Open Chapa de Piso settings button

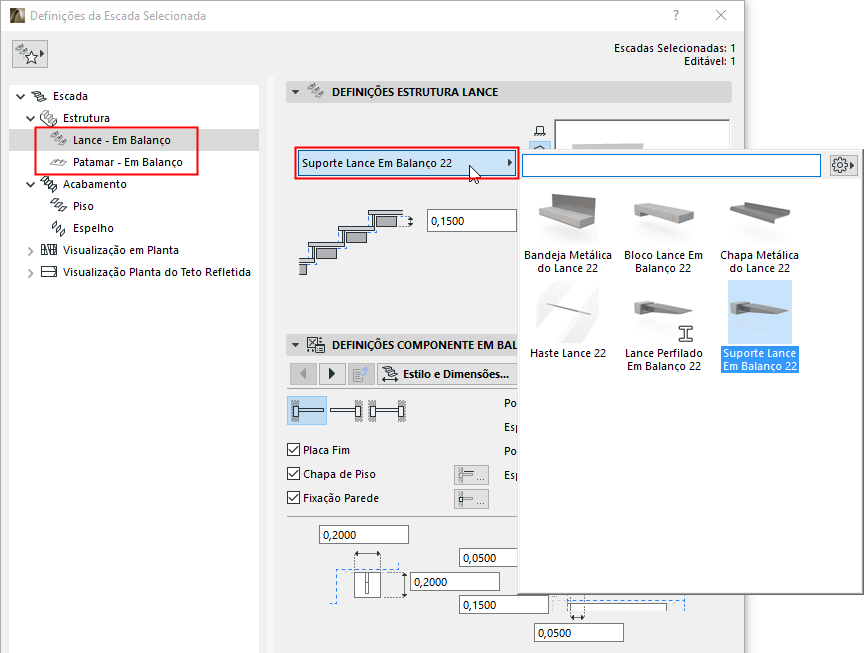coord(471,474)
